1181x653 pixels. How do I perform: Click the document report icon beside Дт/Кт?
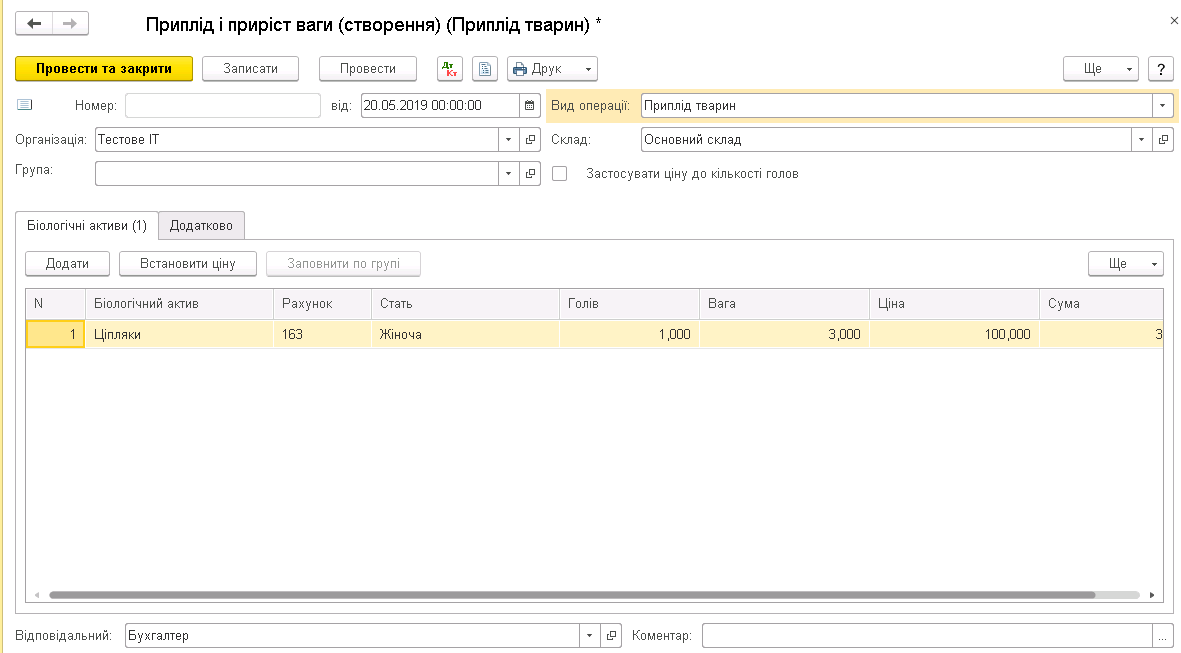click(485, 69)
